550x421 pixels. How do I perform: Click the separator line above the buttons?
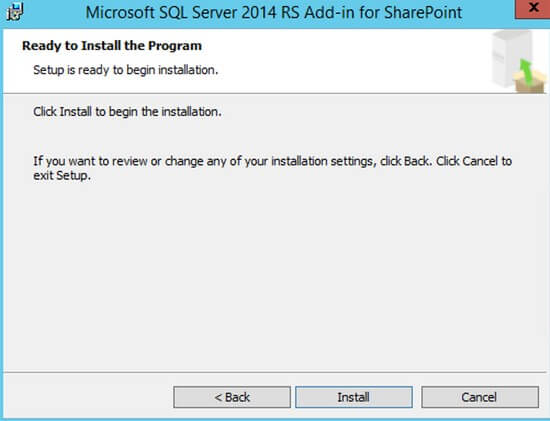click(275, 372)
